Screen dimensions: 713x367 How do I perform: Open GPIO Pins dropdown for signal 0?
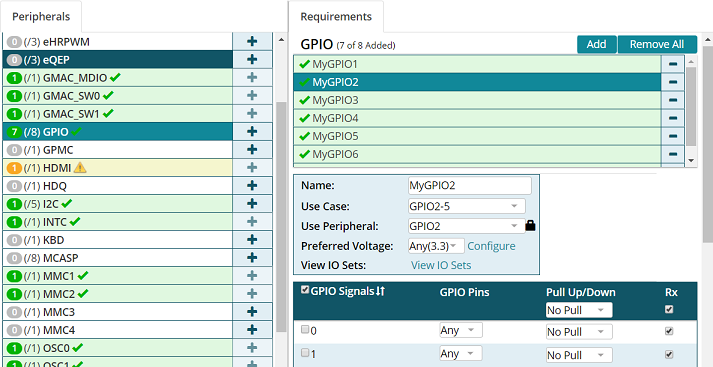click(461, 331)
